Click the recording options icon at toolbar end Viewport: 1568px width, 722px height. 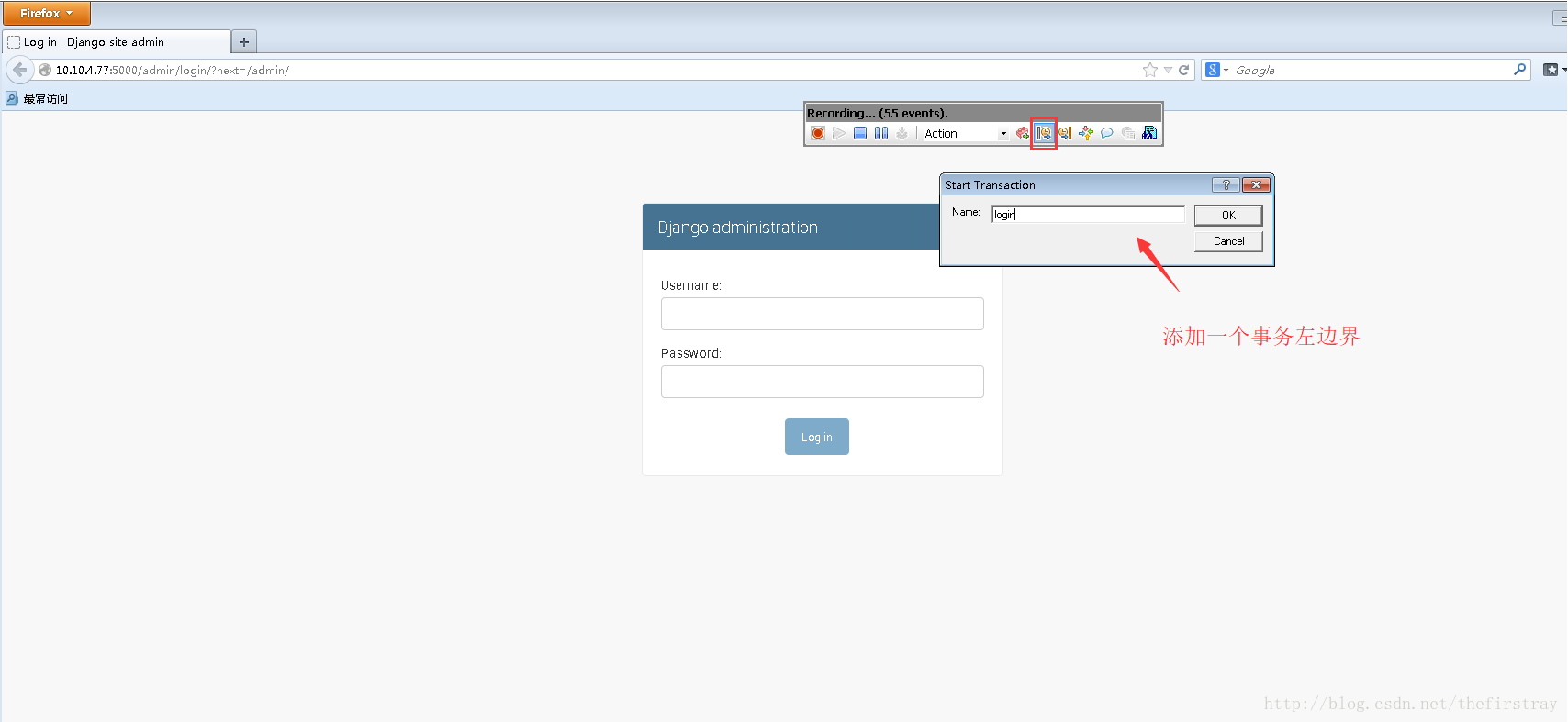[x=1149, y=133]
